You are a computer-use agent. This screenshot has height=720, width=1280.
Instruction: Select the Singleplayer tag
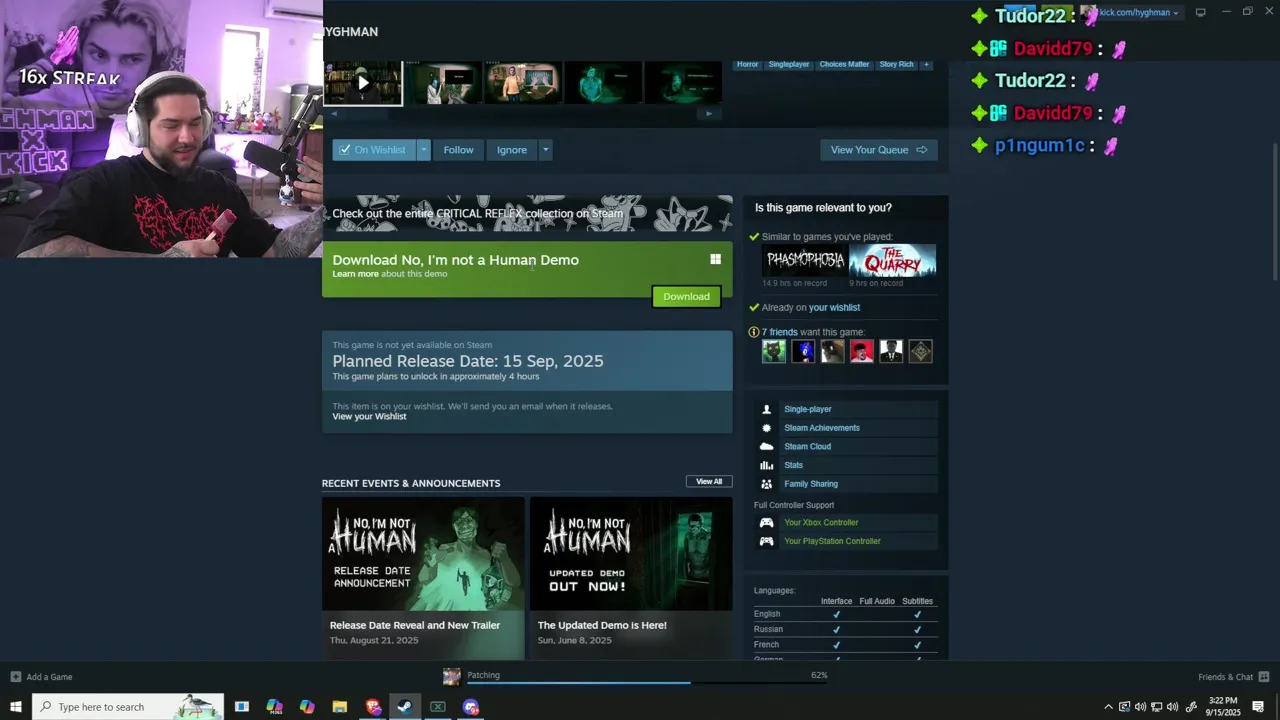point(789,64)
